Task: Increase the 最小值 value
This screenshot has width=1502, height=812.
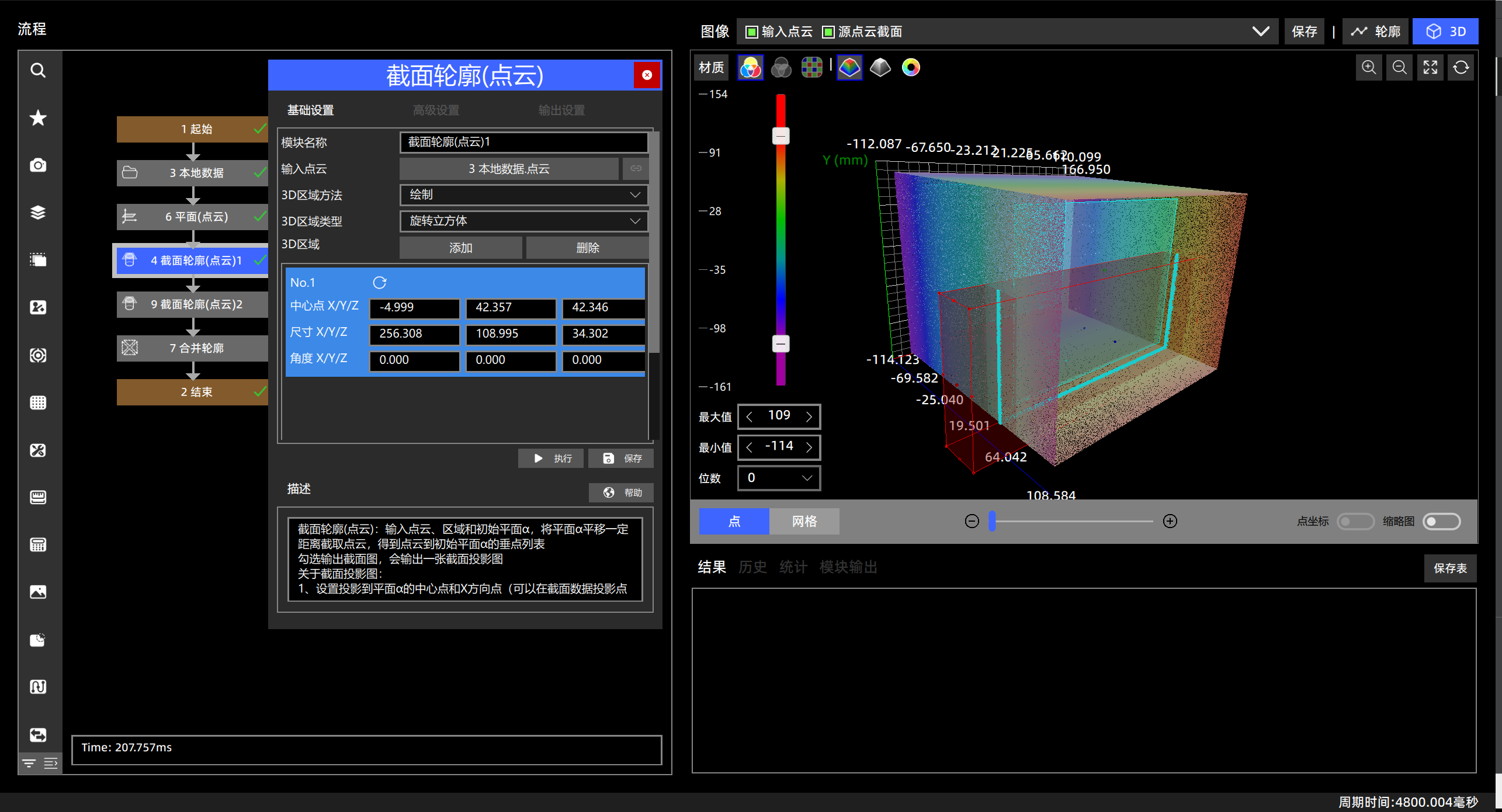Action: [x=809, y=447]
